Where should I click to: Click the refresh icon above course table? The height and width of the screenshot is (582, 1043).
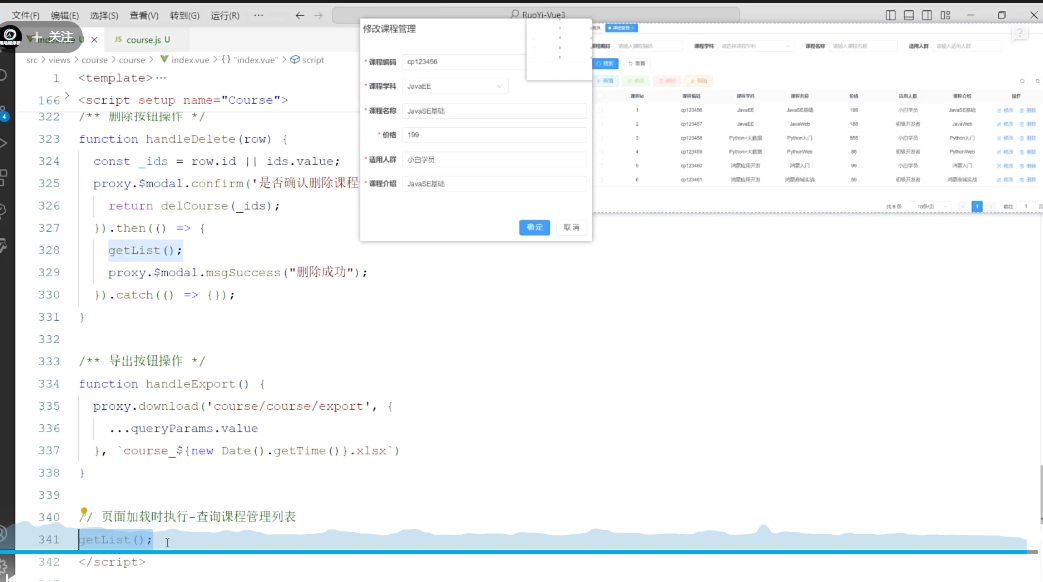click(1038, 81)
